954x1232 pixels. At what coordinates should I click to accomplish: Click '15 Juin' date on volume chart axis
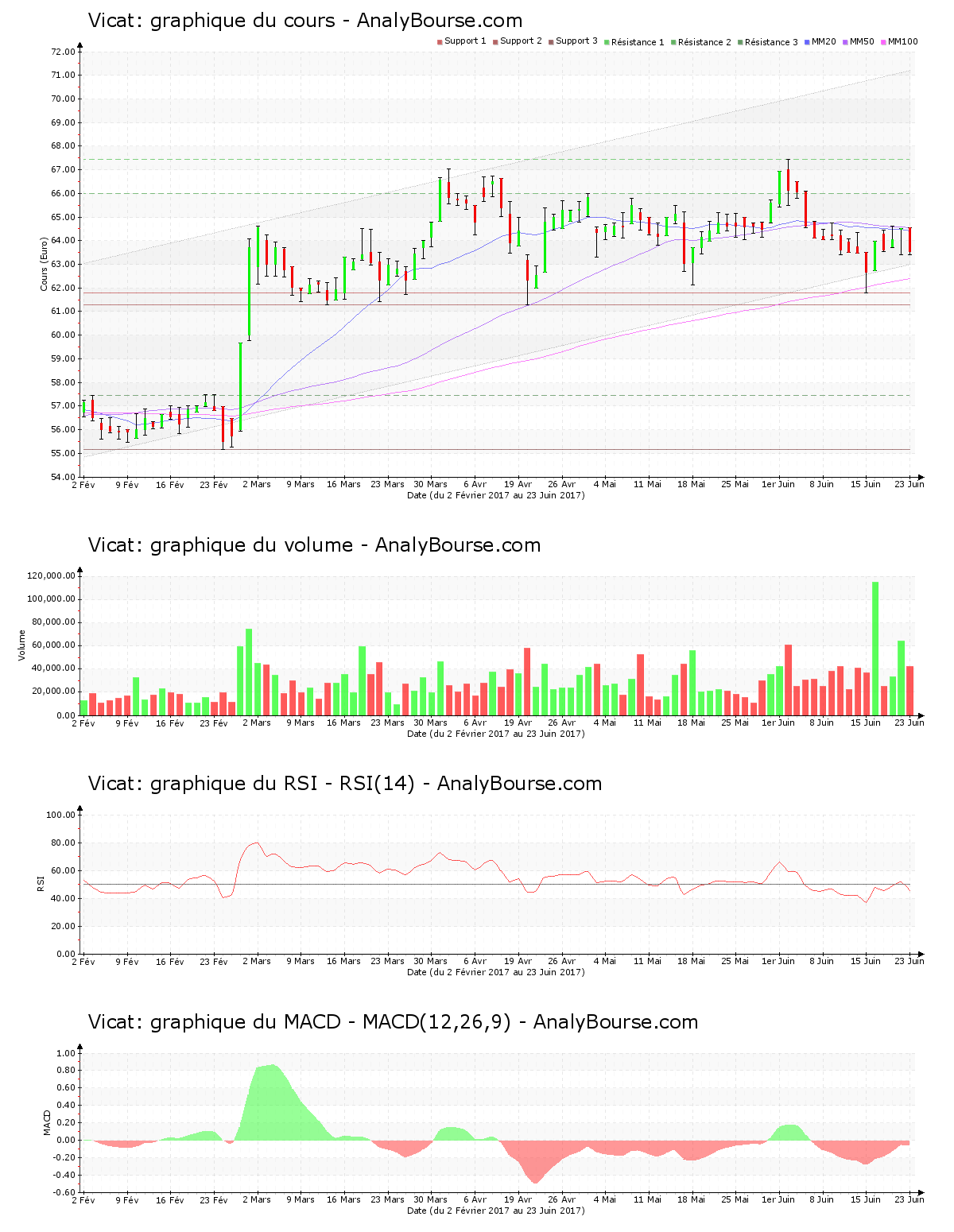[x=866, y=723]
